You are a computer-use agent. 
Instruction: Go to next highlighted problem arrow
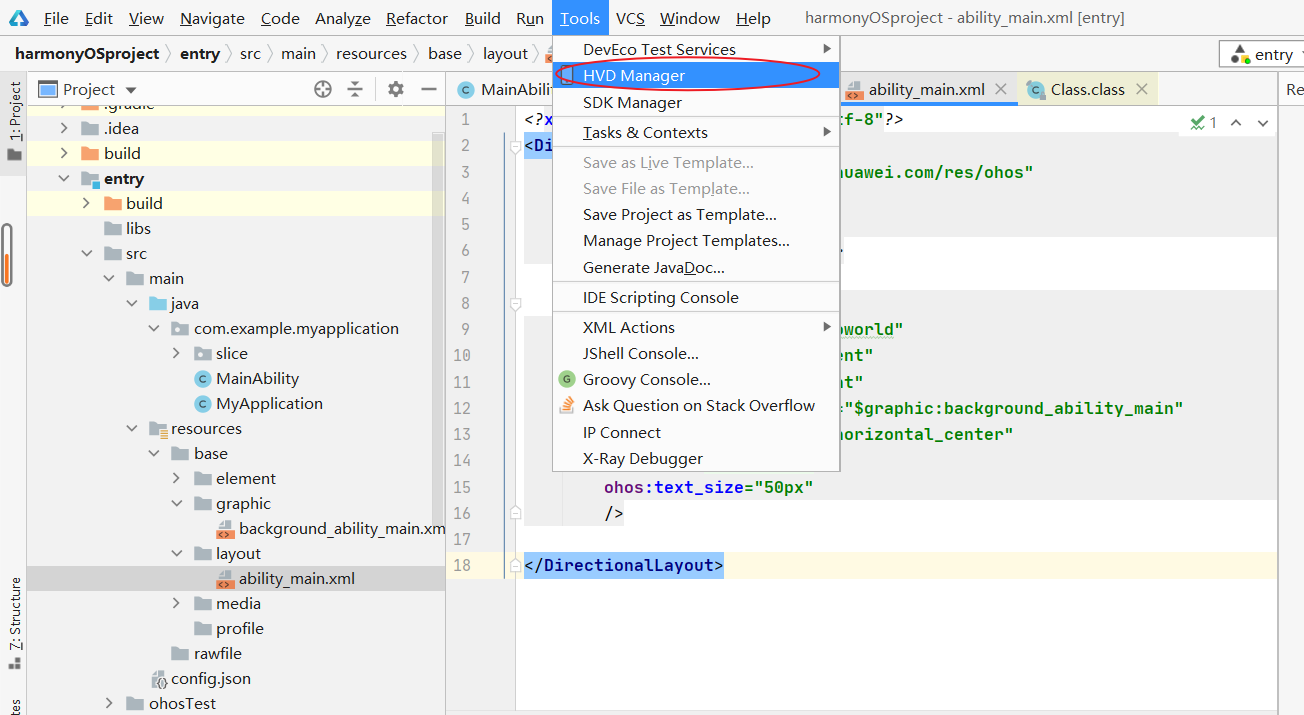point(1263,123)
